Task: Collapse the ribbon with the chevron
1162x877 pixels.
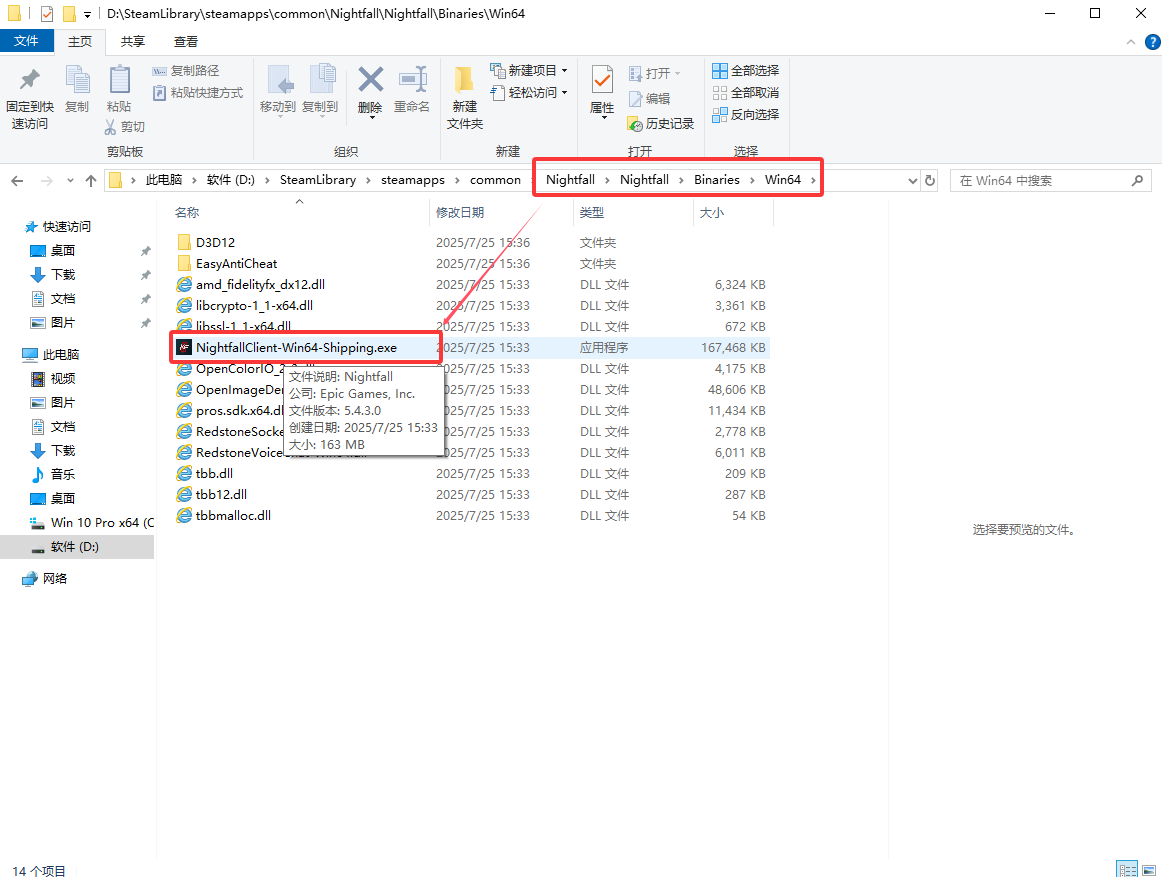Action: [x=1131, y=42]
